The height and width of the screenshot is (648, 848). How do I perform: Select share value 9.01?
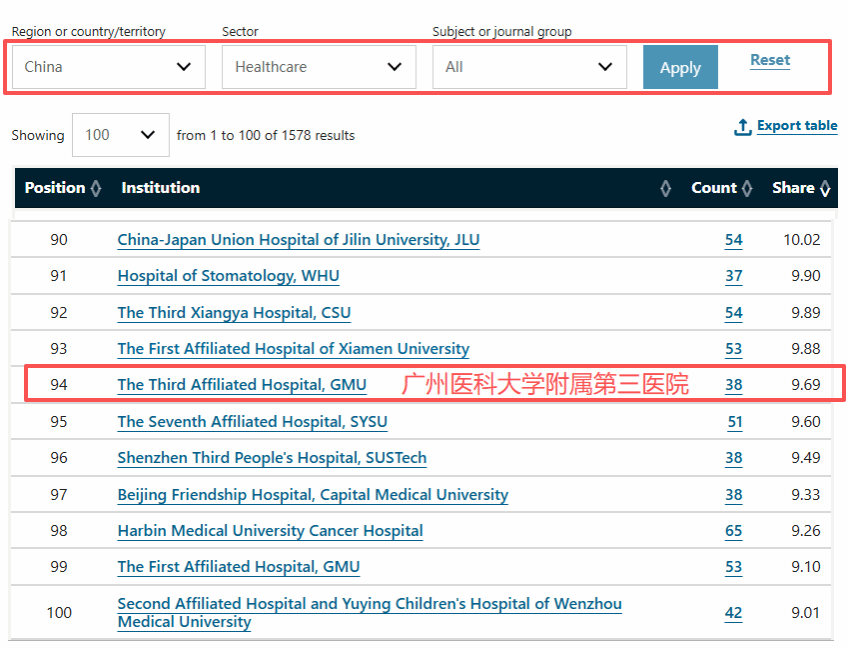(x=806, y=613)
